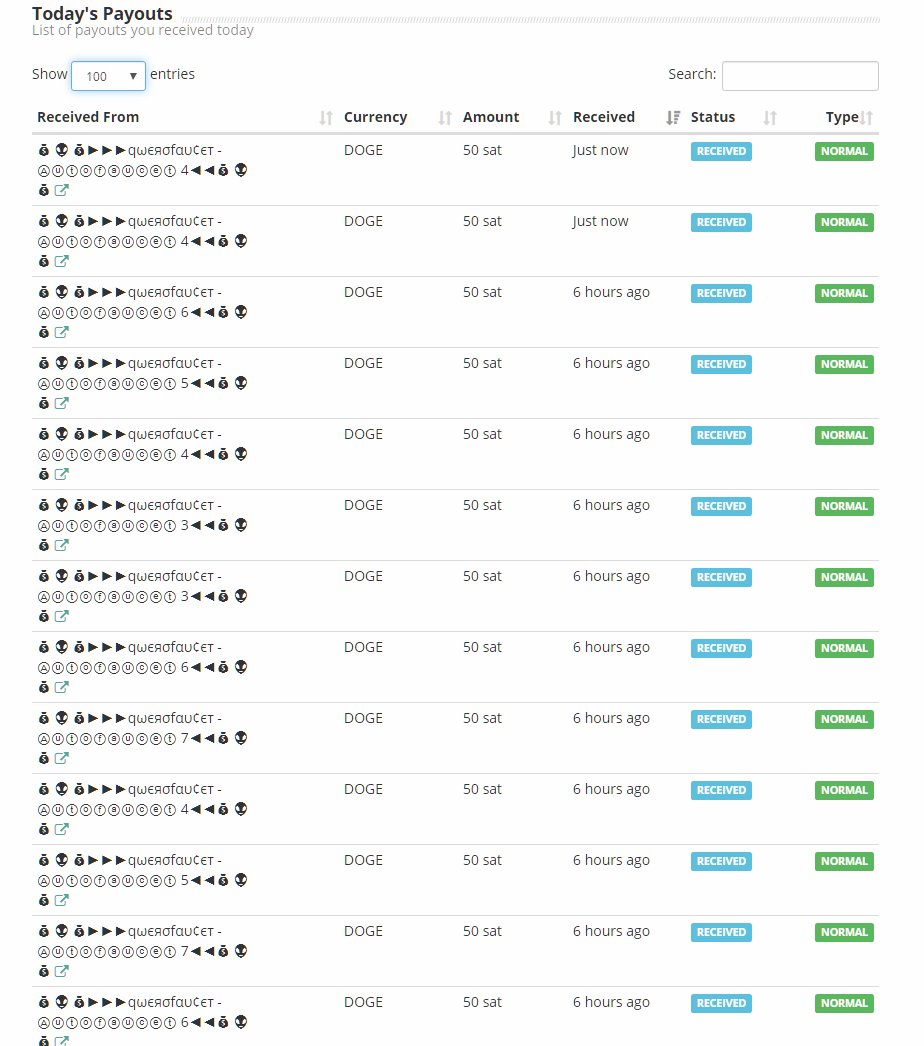Click the NORMAL type badge in the second row

(844, 223)
